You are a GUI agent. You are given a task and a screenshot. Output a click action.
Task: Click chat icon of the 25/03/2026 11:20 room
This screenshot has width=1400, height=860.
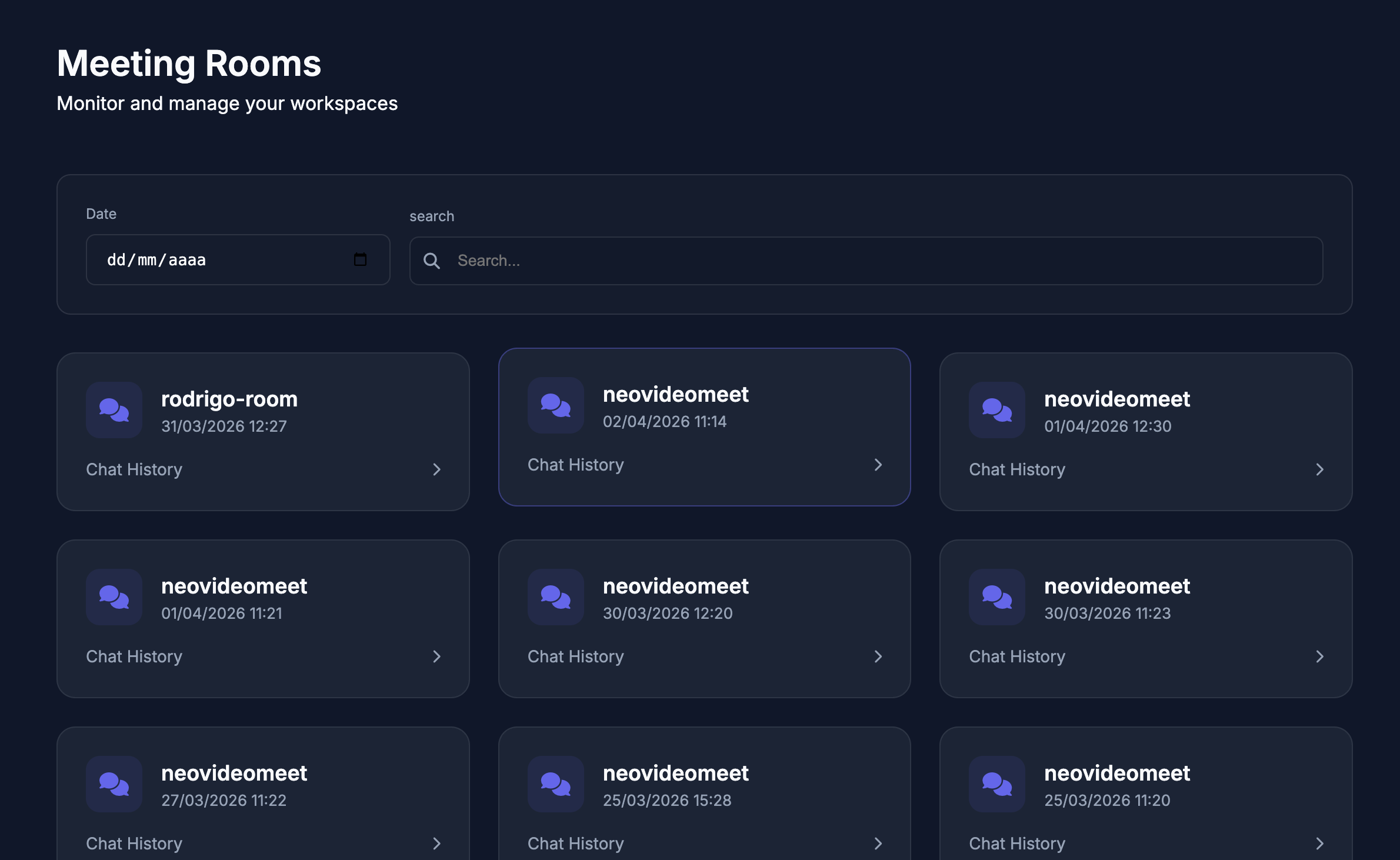[x=997, y=784]
